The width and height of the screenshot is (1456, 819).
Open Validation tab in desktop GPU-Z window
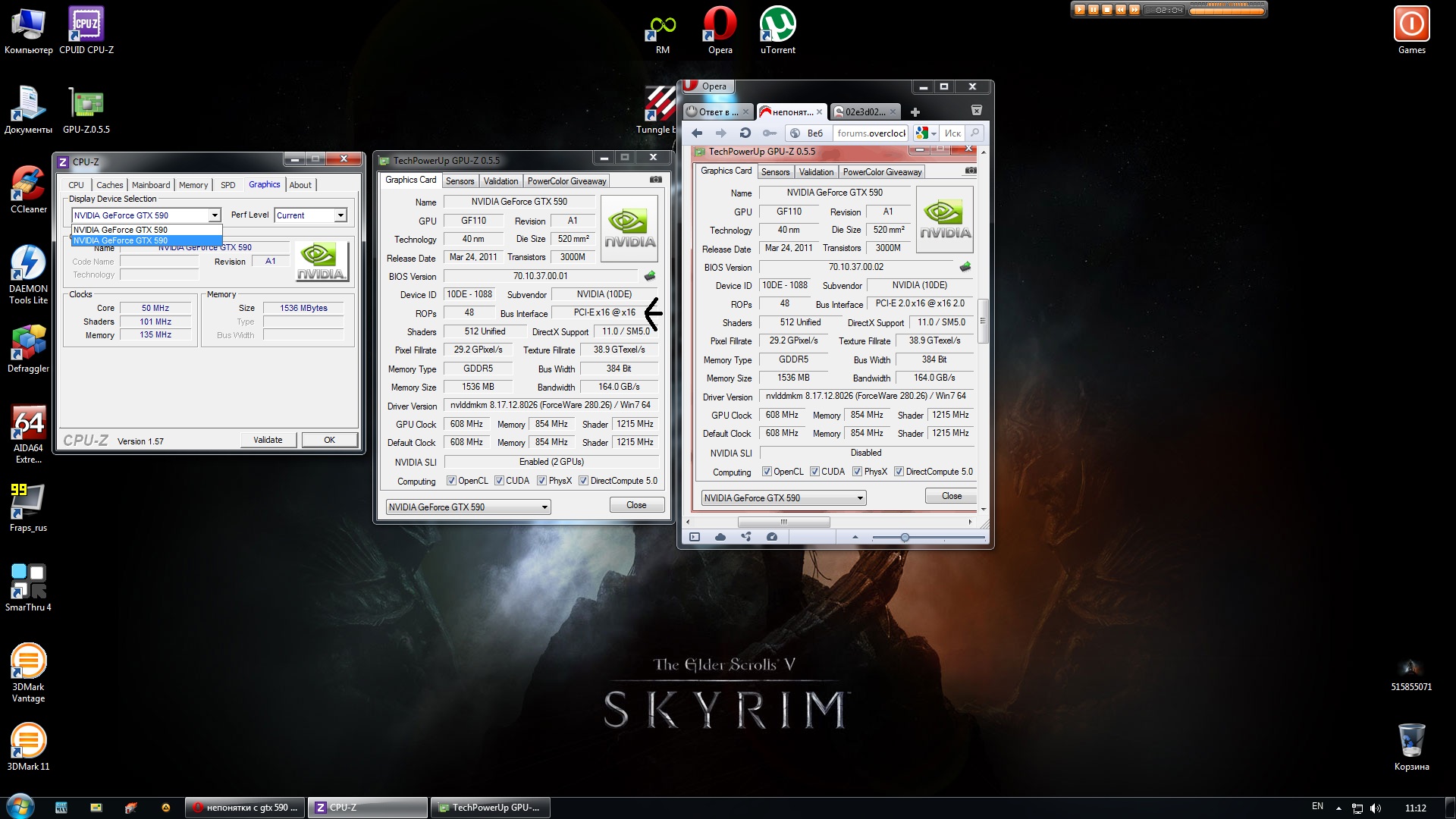[500, 181]
